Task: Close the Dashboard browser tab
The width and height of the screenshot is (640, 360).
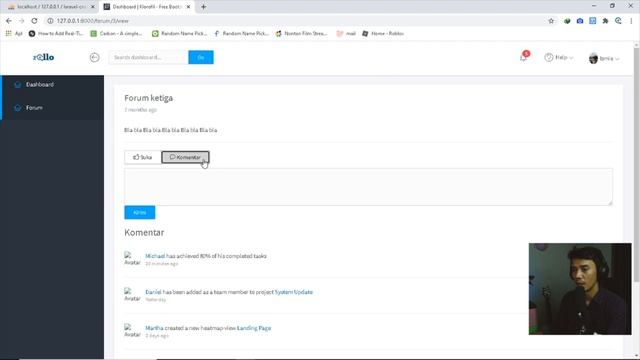Action: click(188, 7)
